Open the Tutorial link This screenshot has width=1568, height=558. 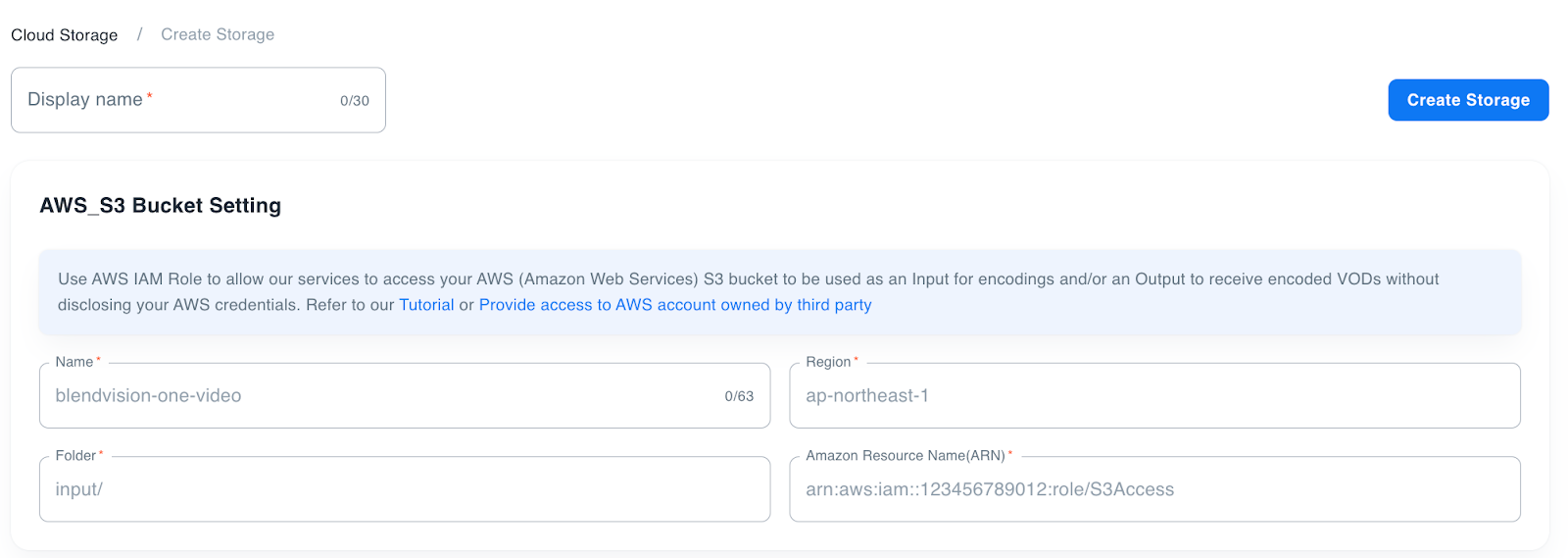[x=426, y=305]
